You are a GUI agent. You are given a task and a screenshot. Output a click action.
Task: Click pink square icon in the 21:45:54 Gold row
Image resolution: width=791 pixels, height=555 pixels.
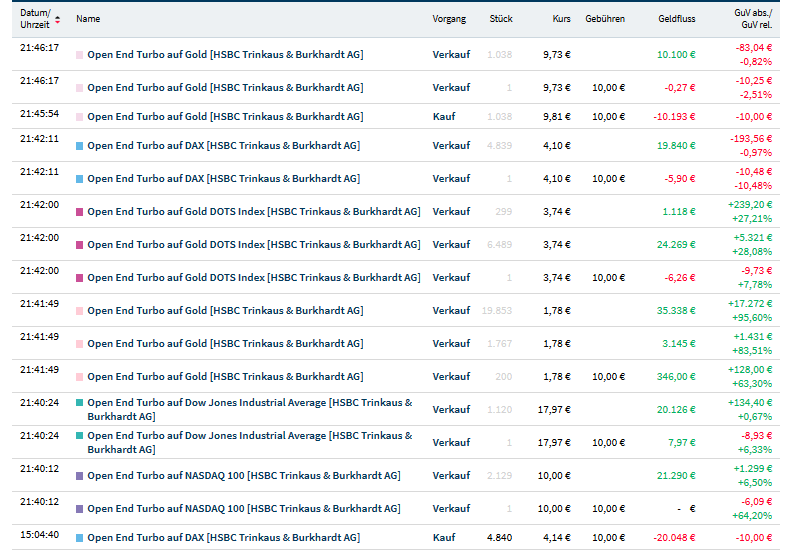click(x=80, y=117)
